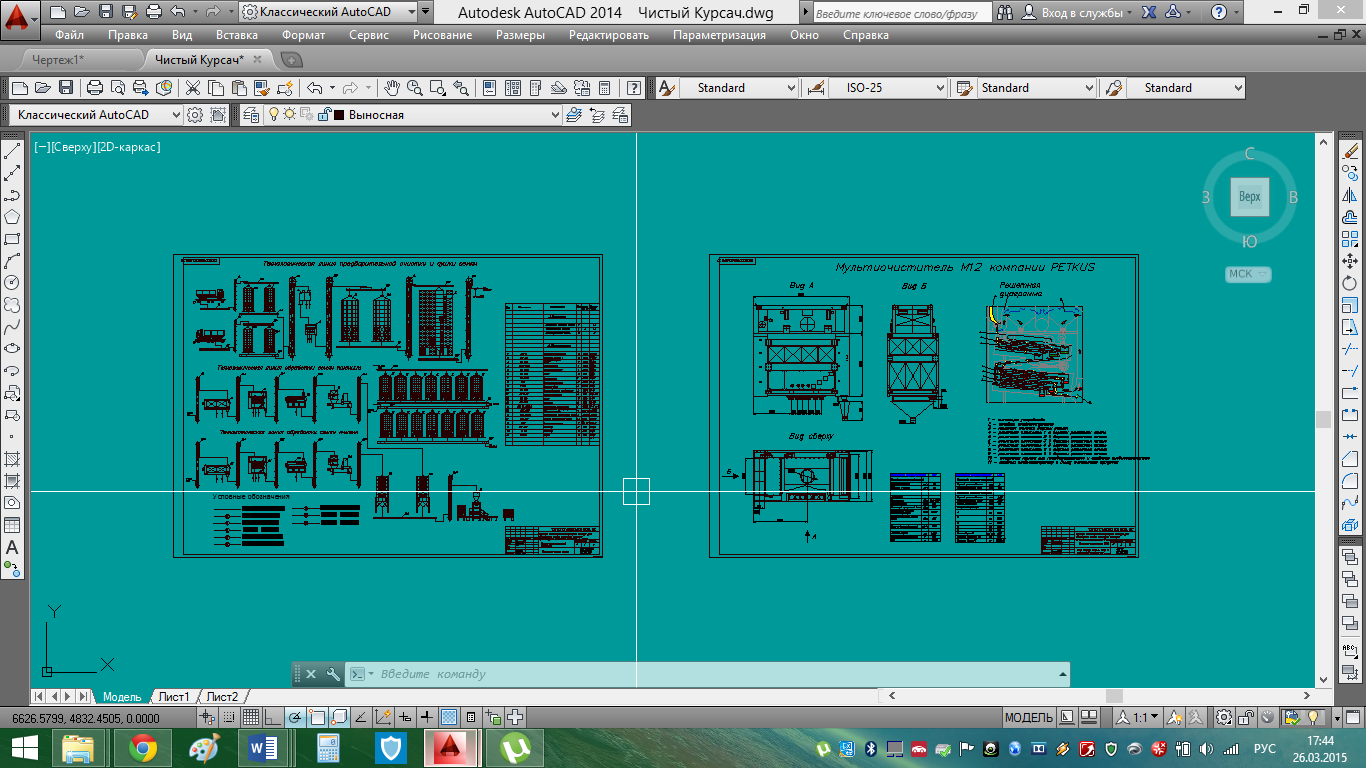Click the Workspace Settings gear icon
This screenshot has height=768, width=1366.
[195, 115]
